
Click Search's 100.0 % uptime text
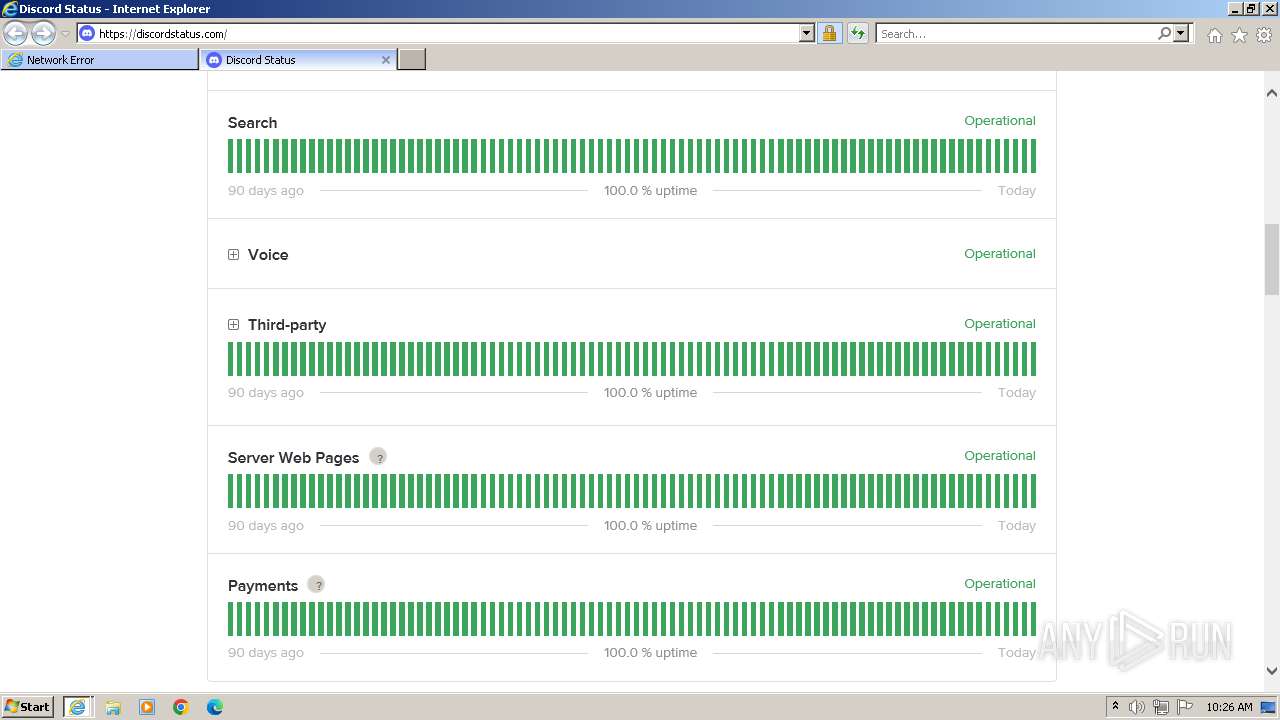pos(650,191)
